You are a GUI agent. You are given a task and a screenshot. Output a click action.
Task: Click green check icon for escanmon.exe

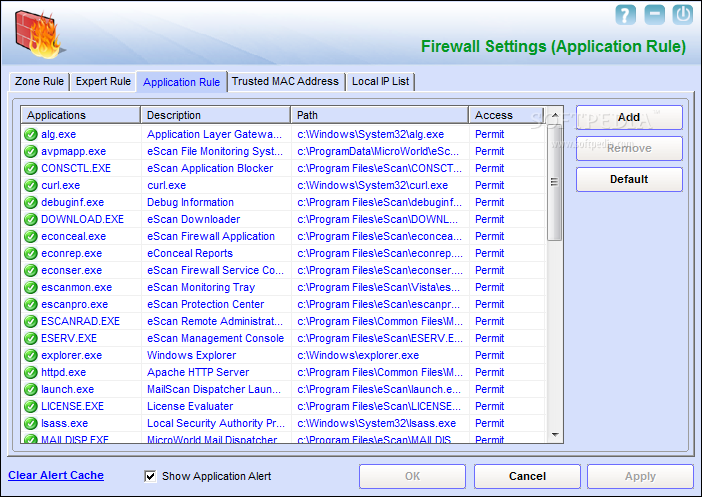pos(30,287)
